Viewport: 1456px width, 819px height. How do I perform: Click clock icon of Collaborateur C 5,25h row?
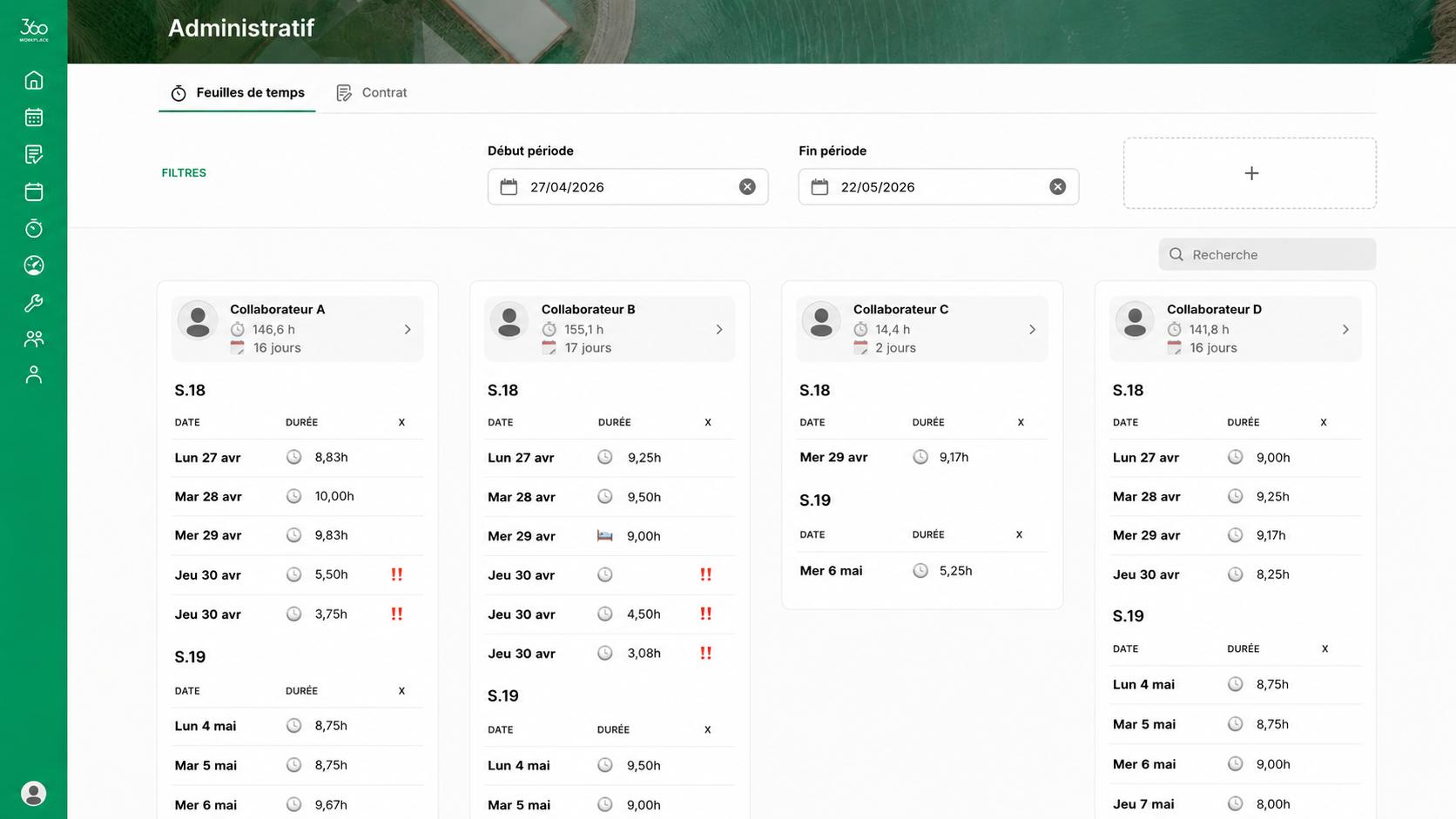(x=920, y=571)
